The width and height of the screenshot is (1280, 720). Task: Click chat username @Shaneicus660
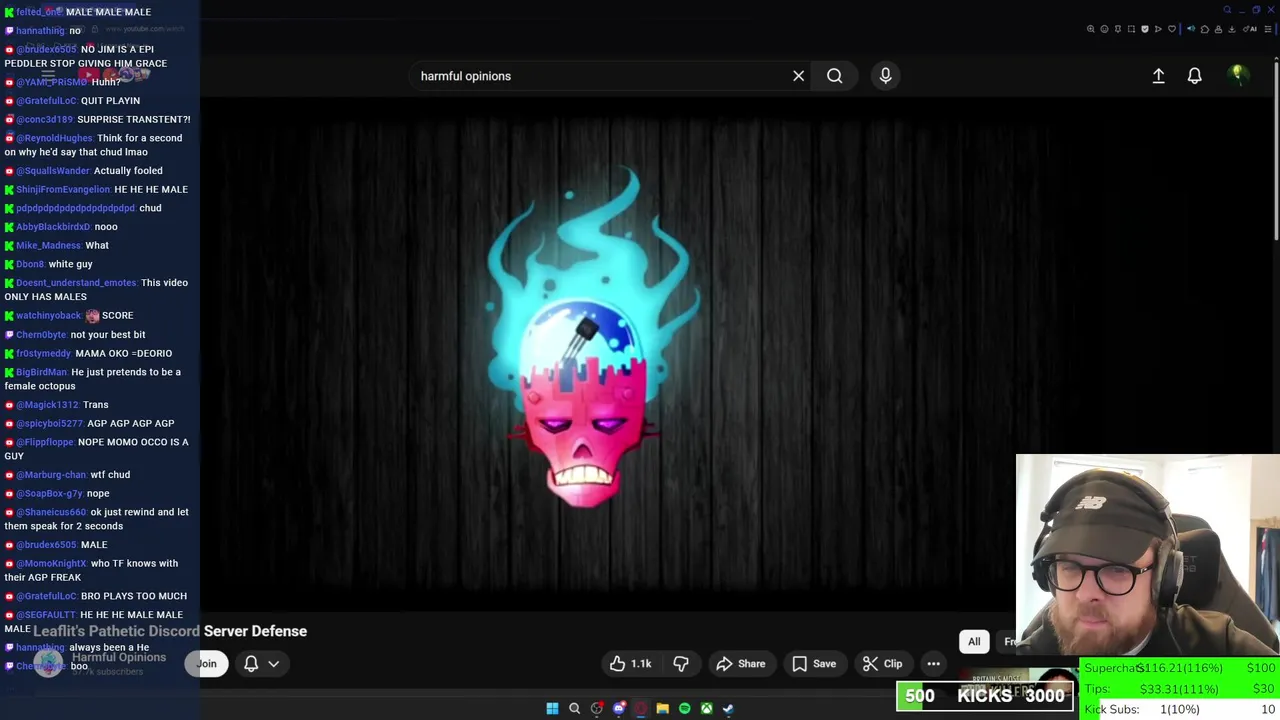point(52,512)
